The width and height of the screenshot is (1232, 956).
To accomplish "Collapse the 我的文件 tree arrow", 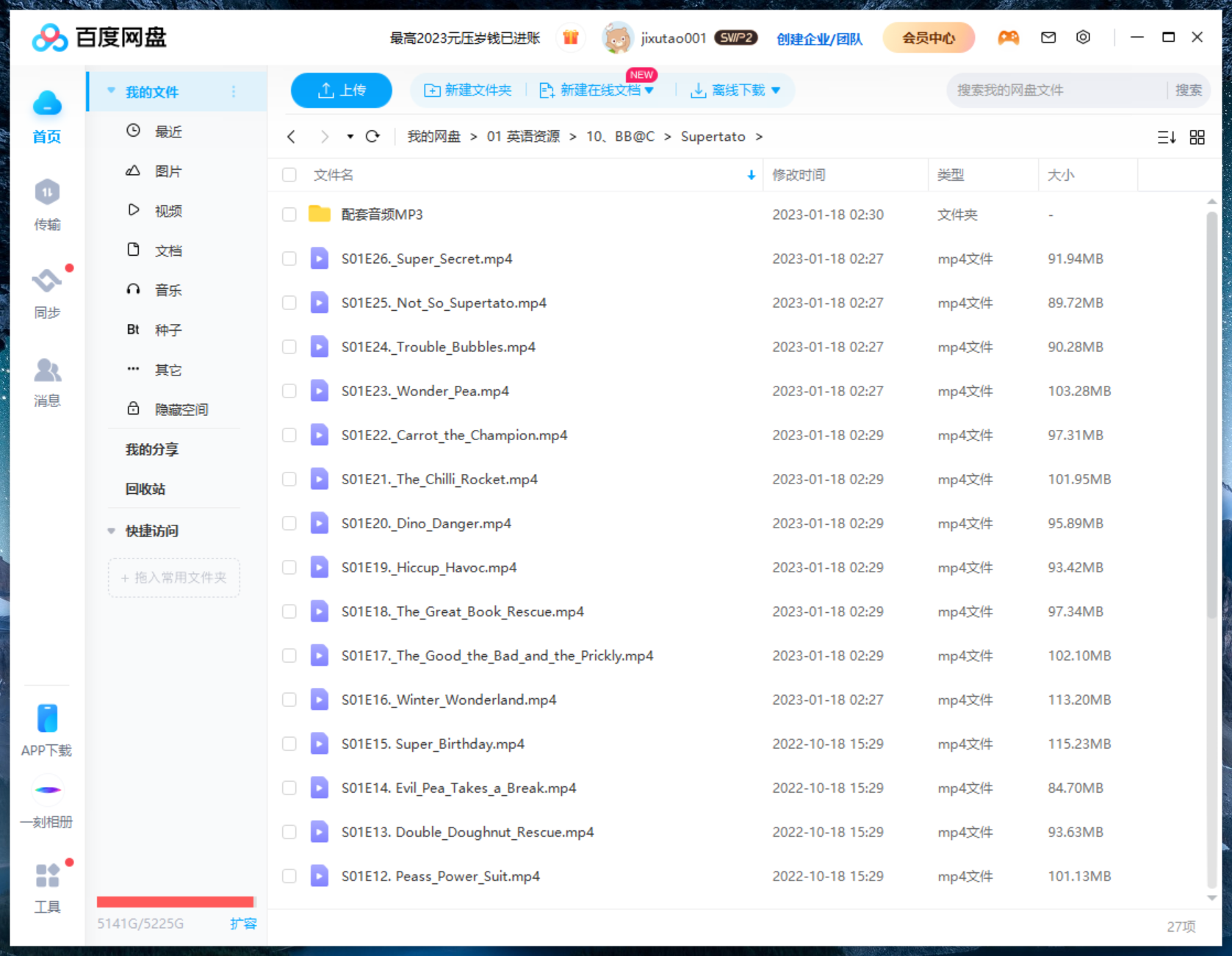I will pos(112,91).
